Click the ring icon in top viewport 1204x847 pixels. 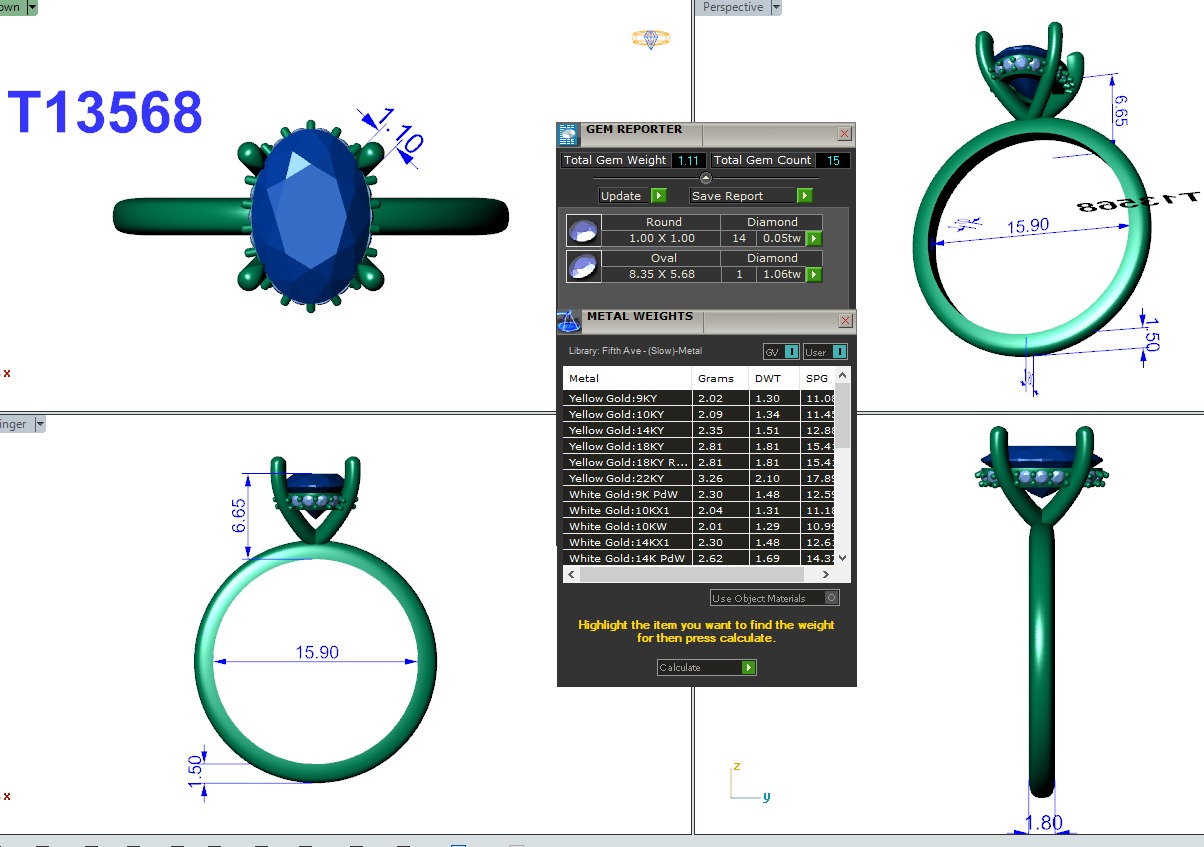coord(650,39)
